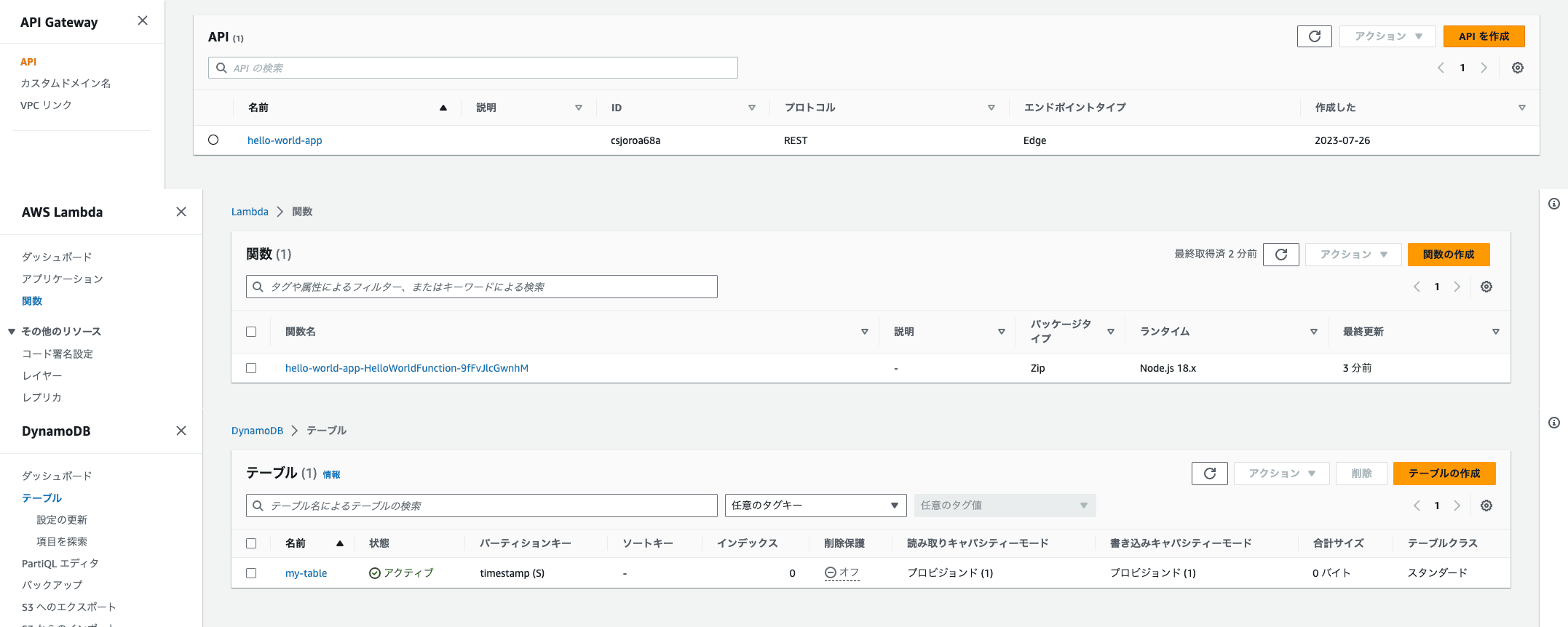Screen dimensions: 1568x627
Task: Open API Gateway アクション dropdown
Action: click(x=1388, y=36)
